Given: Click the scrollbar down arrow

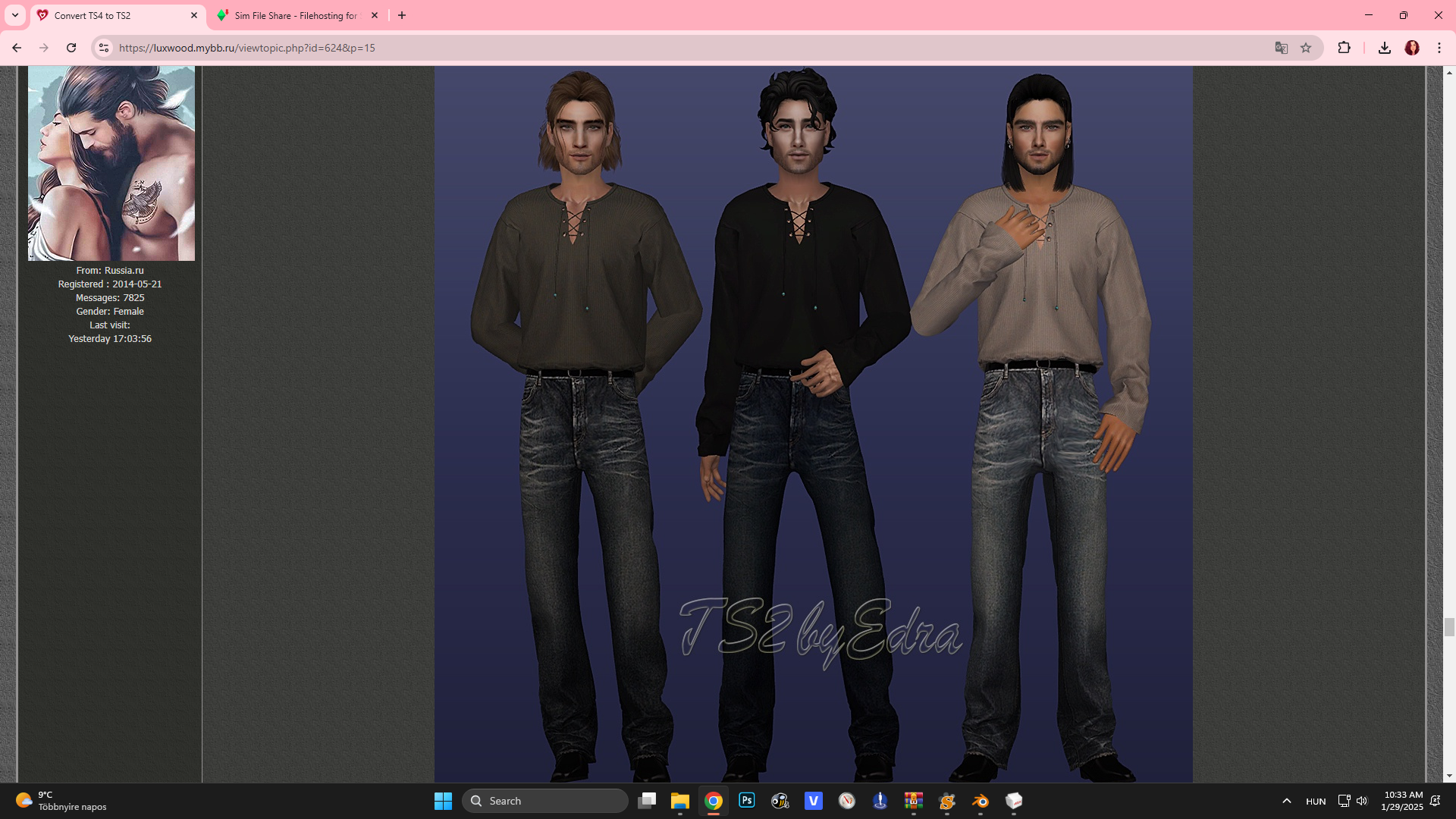Looking at the screenshot, I should coord(1449,776).
